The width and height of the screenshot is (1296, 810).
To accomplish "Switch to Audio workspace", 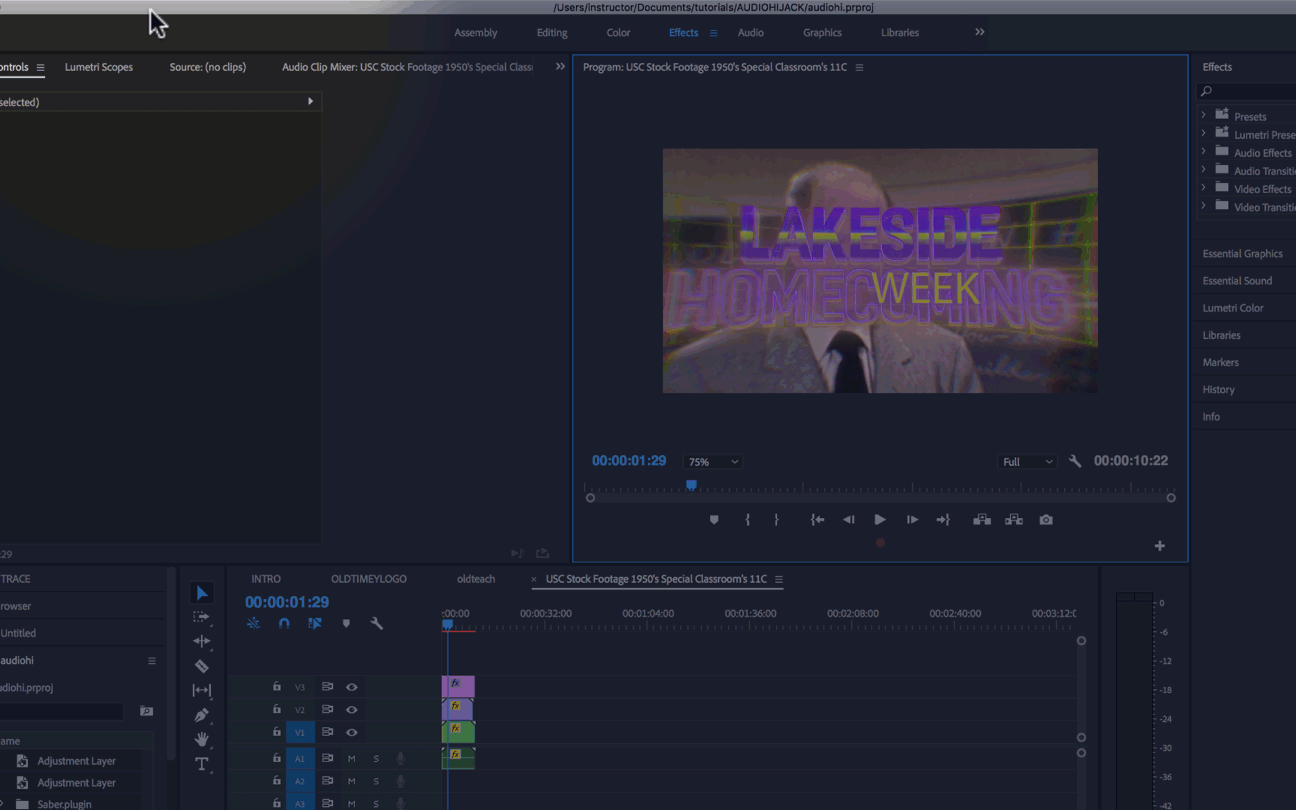I will (751, 33).
